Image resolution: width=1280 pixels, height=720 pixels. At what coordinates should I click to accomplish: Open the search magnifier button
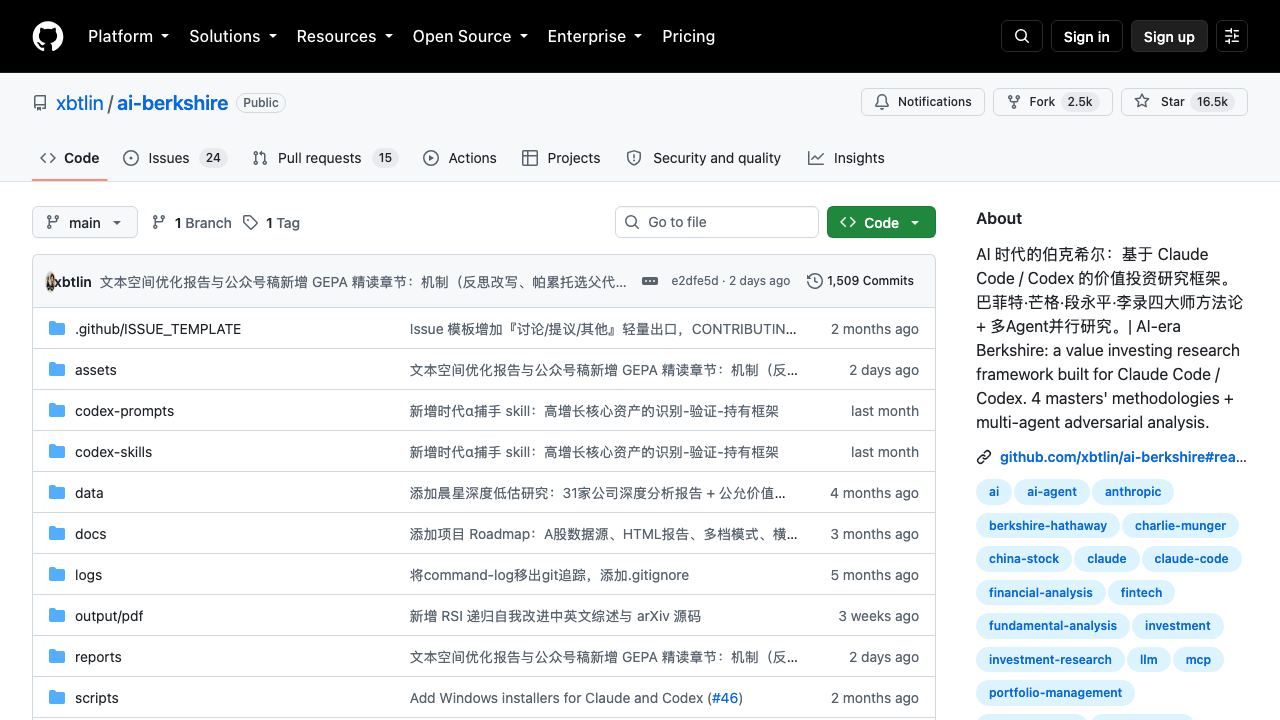click(1022, 36)
